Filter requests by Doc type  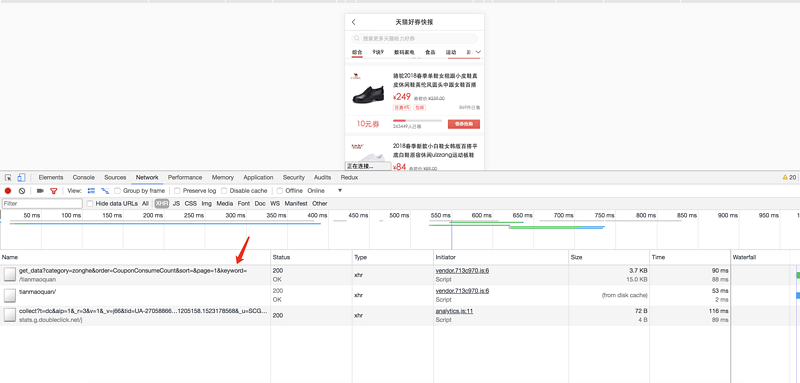tap(260, 203)
